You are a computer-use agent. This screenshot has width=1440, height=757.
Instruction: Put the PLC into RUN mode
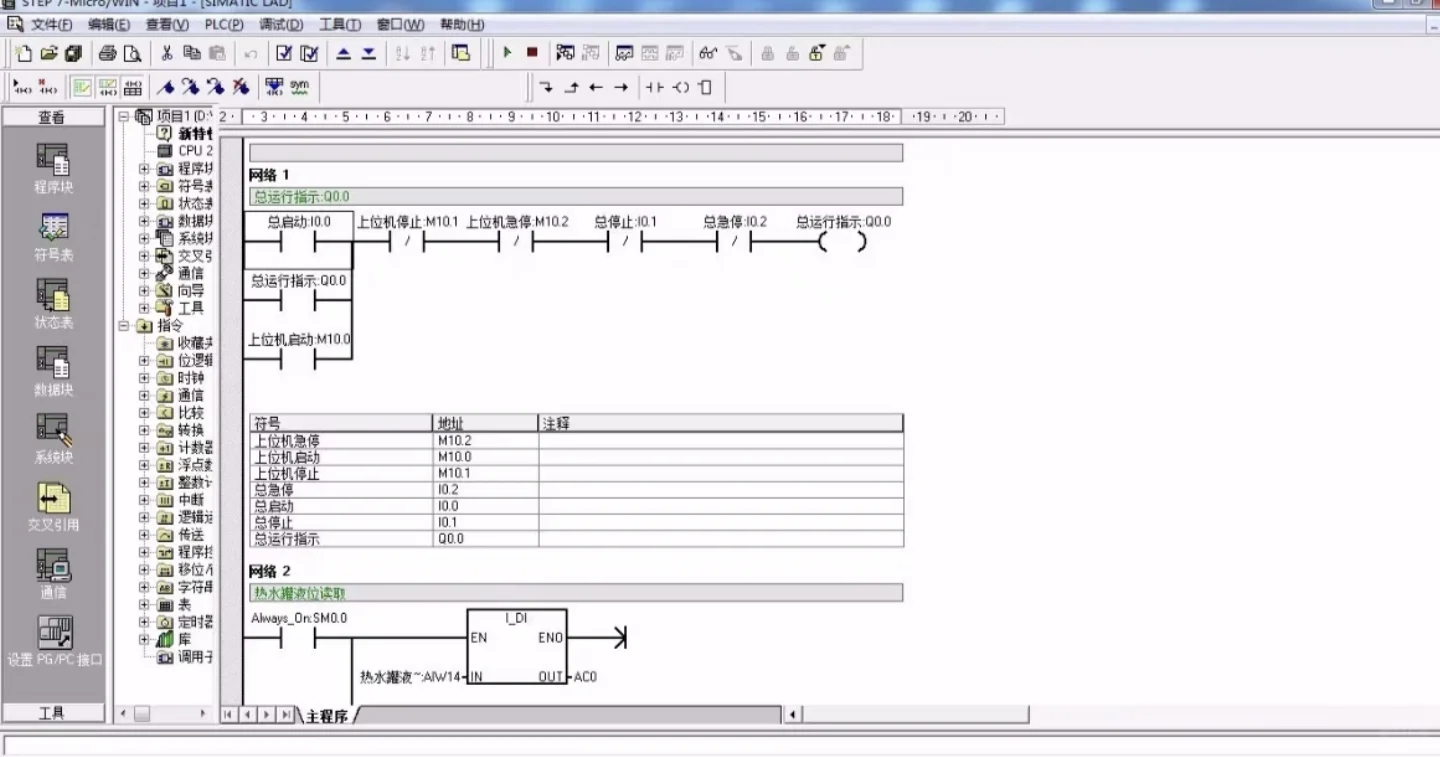[x=508, y=54]
